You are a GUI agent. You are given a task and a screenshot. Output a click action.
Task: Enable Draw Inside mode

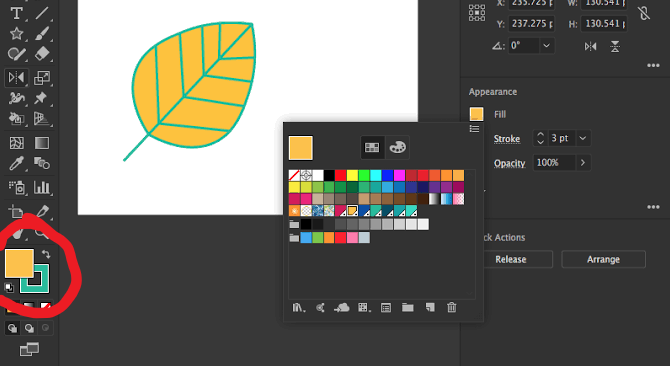(x=45, y=328)
